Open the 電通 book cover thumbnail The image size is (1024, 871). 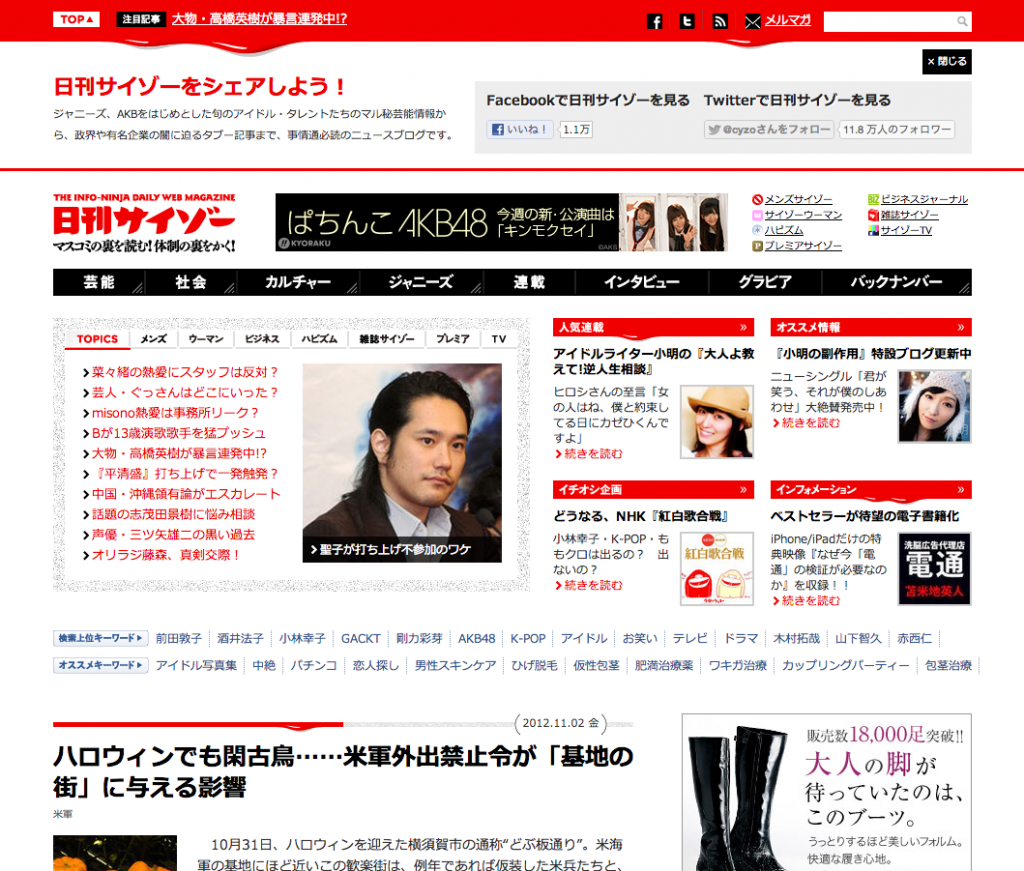(934, 569)
